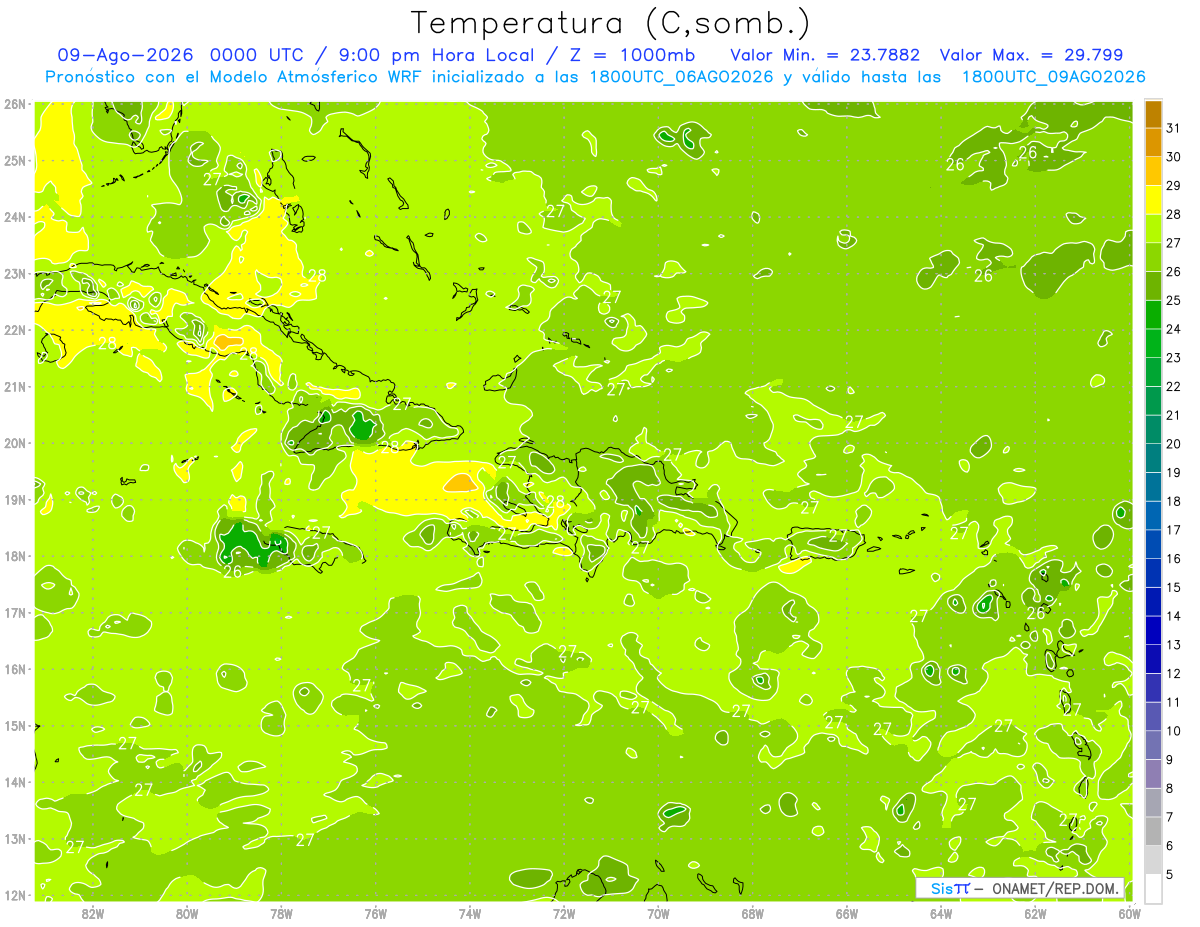Click the lime-green legend swatch between 26 and 27

tap(1153, 257)
